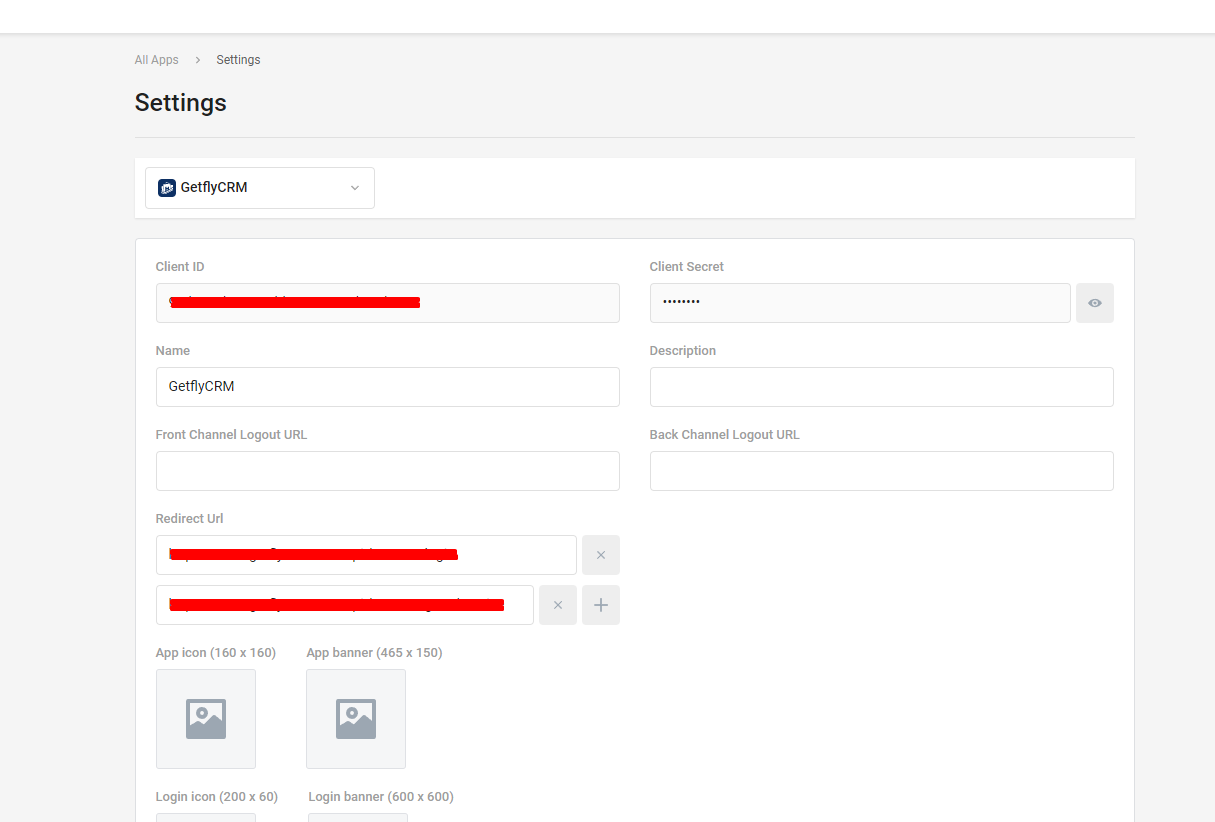This screenshot has width=1215, height=822.
Task: Go to All Apps breadcrumb
Action: point(157,60)
